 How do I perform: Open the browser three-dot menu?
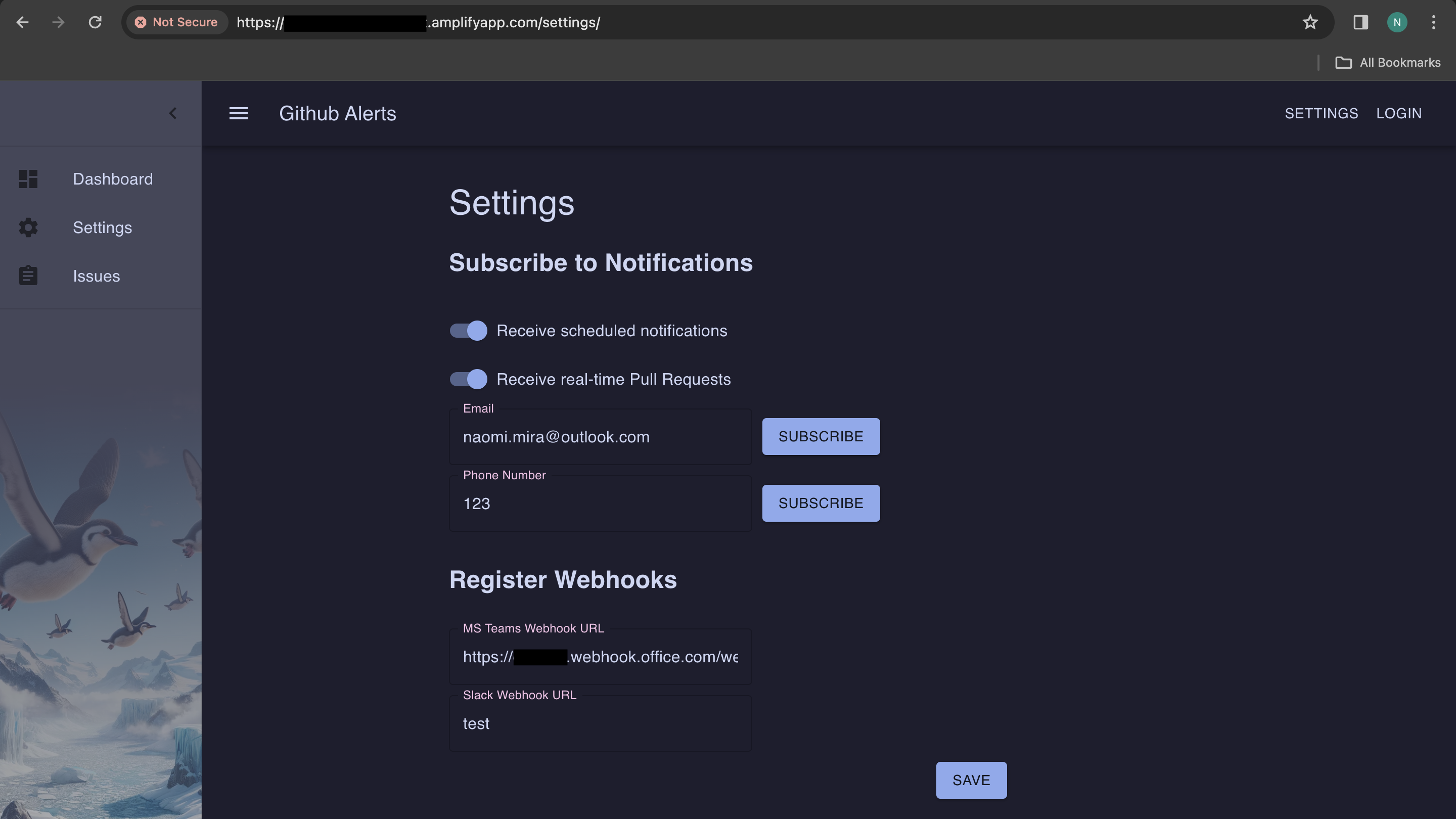coord(1434,22)
